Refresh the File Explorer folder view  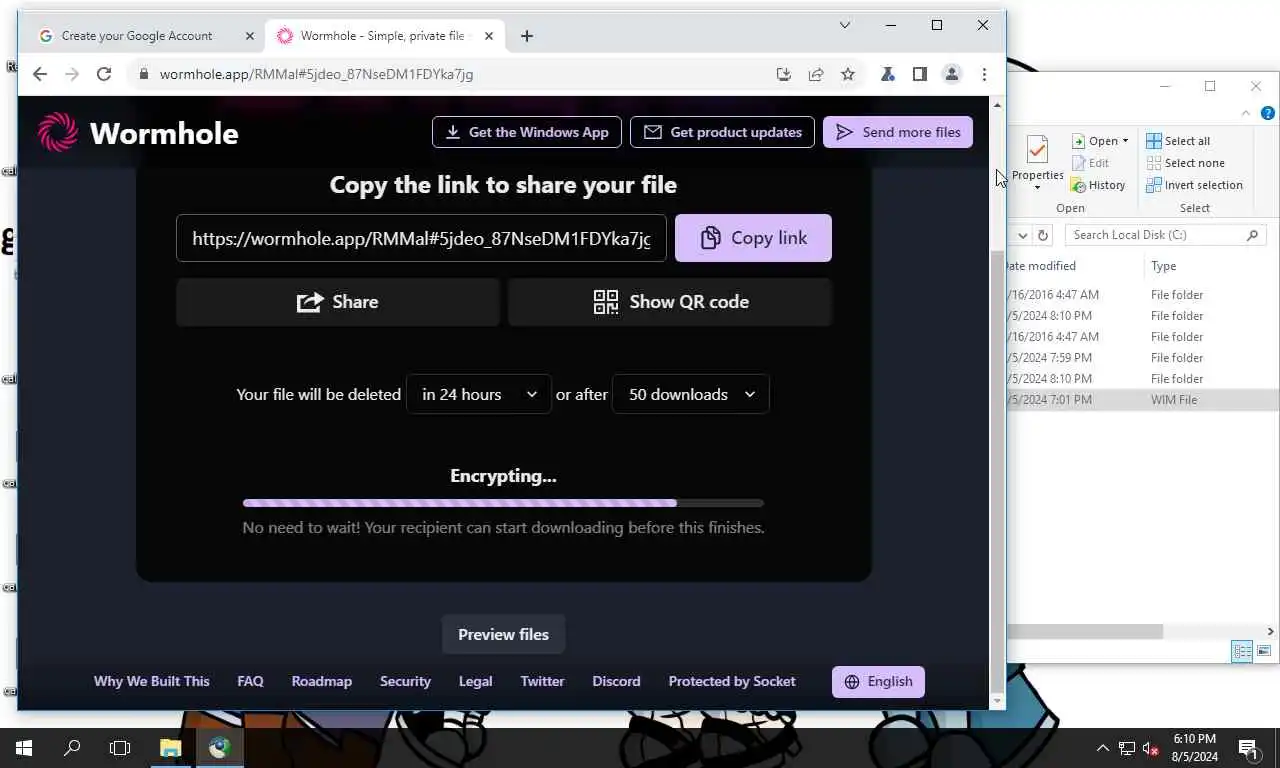[x=1043, y=235]
